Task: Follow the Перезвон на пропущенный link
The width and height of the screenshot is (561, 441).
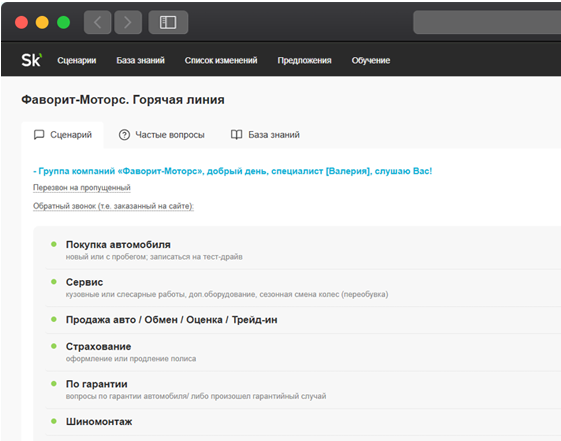Action: point(82,187)
